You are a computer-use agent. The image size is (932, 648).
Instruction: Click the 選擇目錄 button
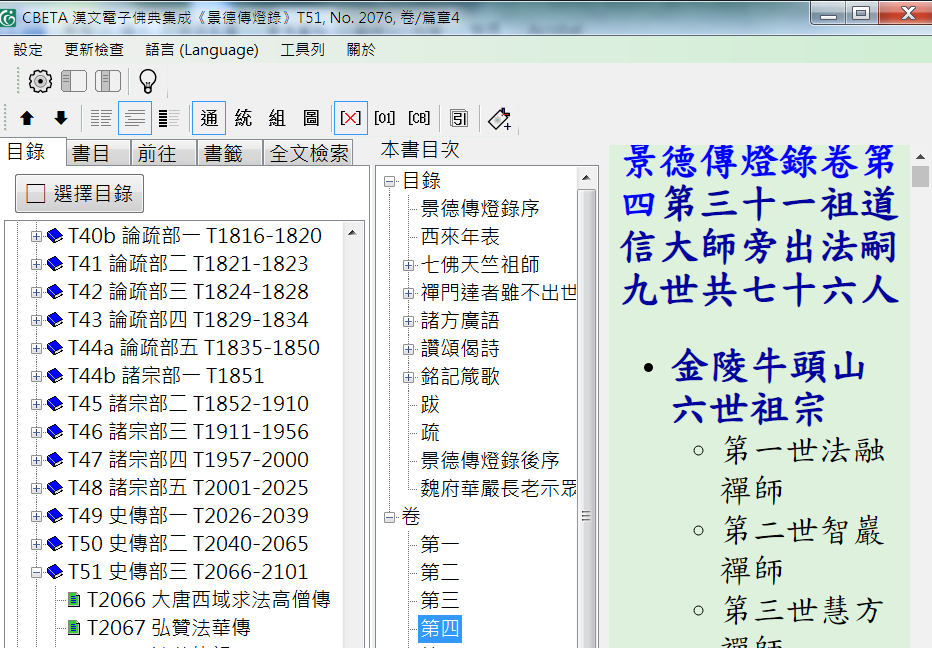(80, 193)
